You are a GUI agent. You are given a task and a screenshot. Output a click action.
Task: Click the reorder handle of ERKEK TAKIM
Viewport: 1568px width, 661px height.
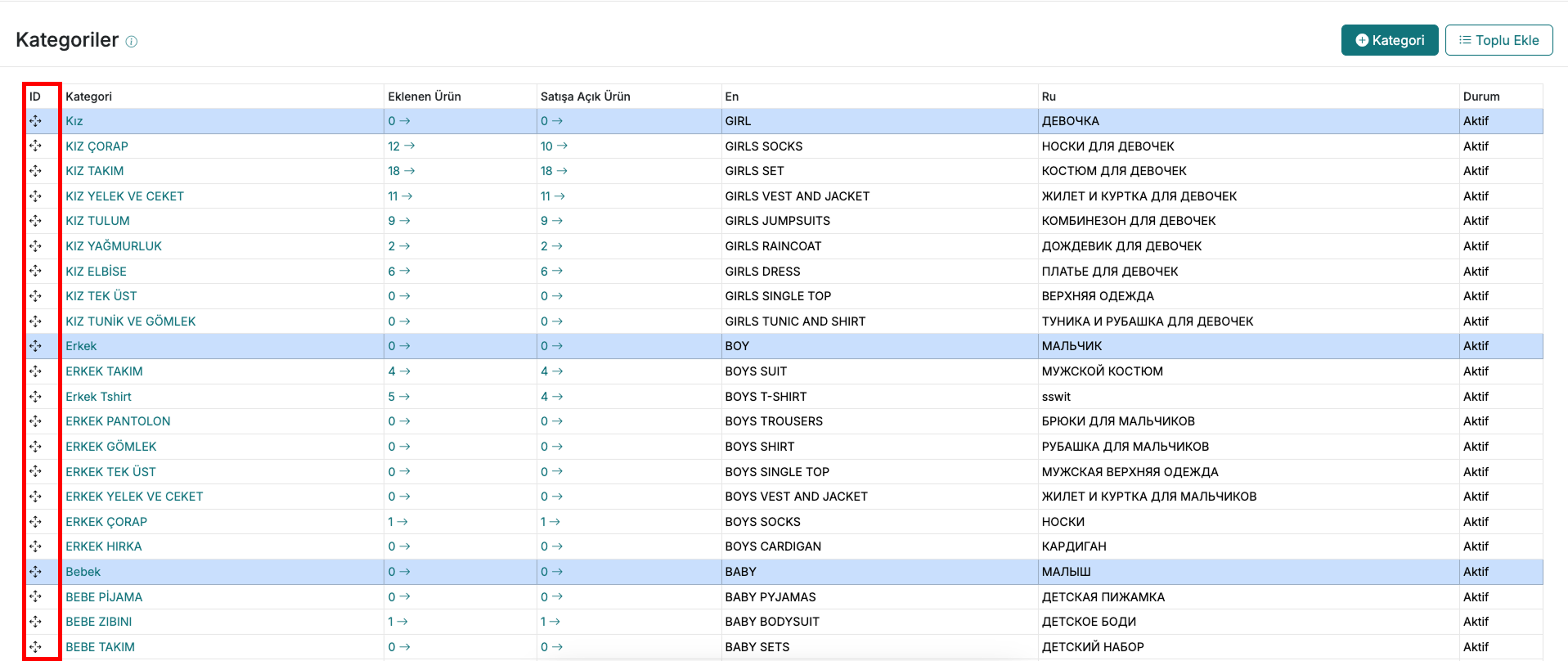pyautogui.click(x=36, y=371)
